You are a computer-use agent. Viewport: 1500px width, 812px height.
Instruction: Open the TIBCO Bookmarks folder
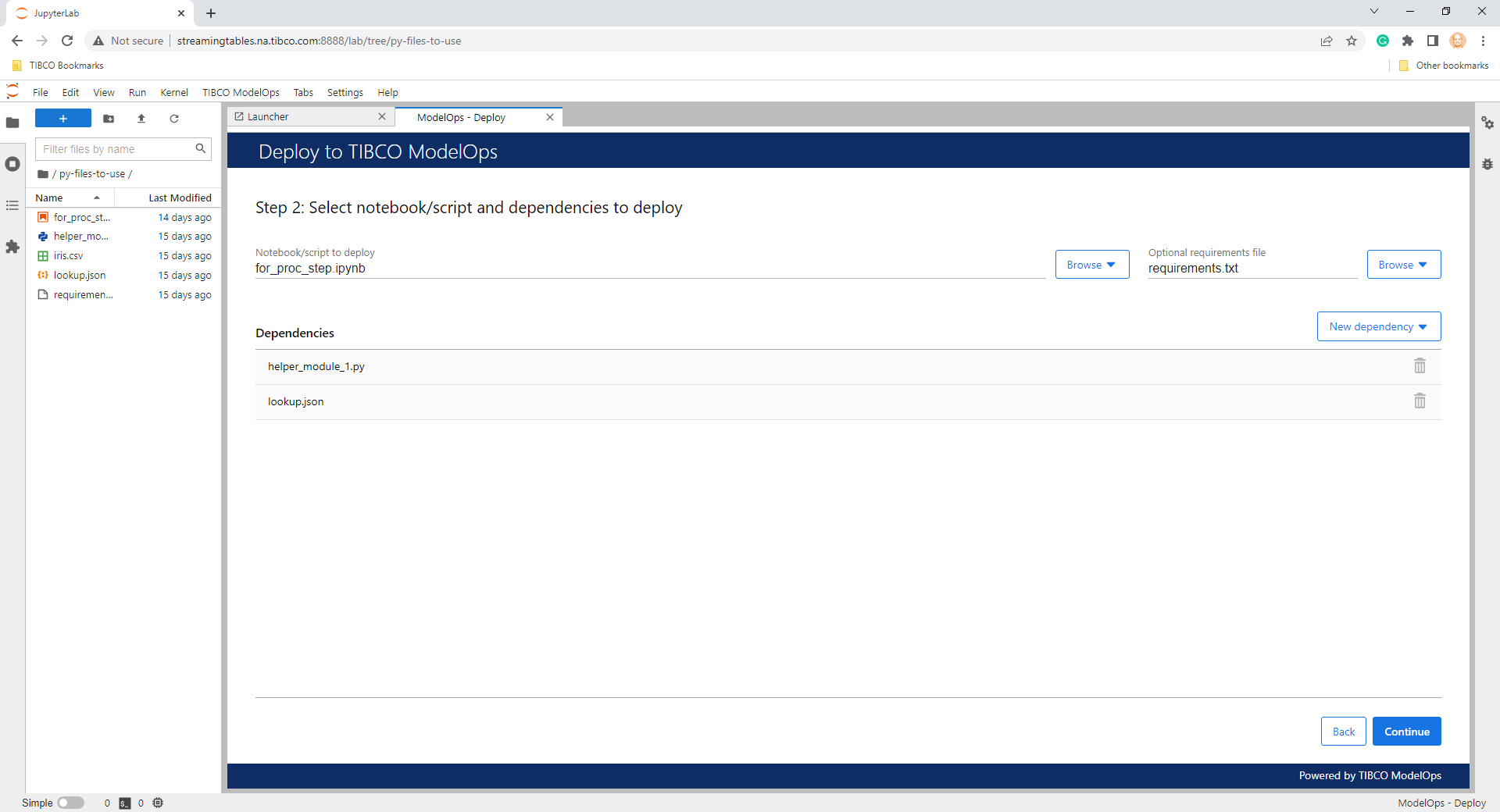tap(59, 66)
